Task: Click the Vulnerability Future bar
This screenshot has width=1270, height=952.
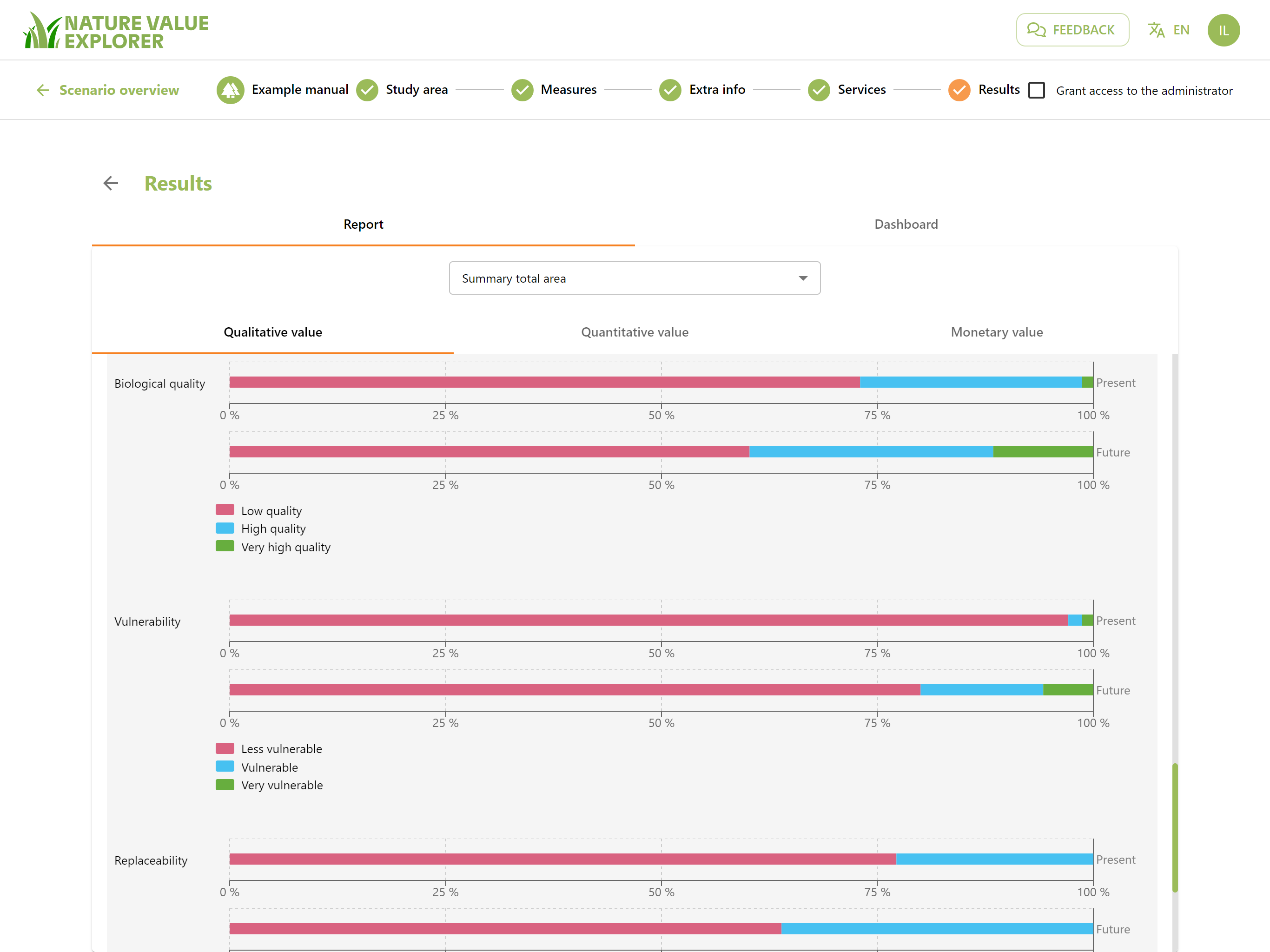Action: pyautogui.click(x=661, y=690)
